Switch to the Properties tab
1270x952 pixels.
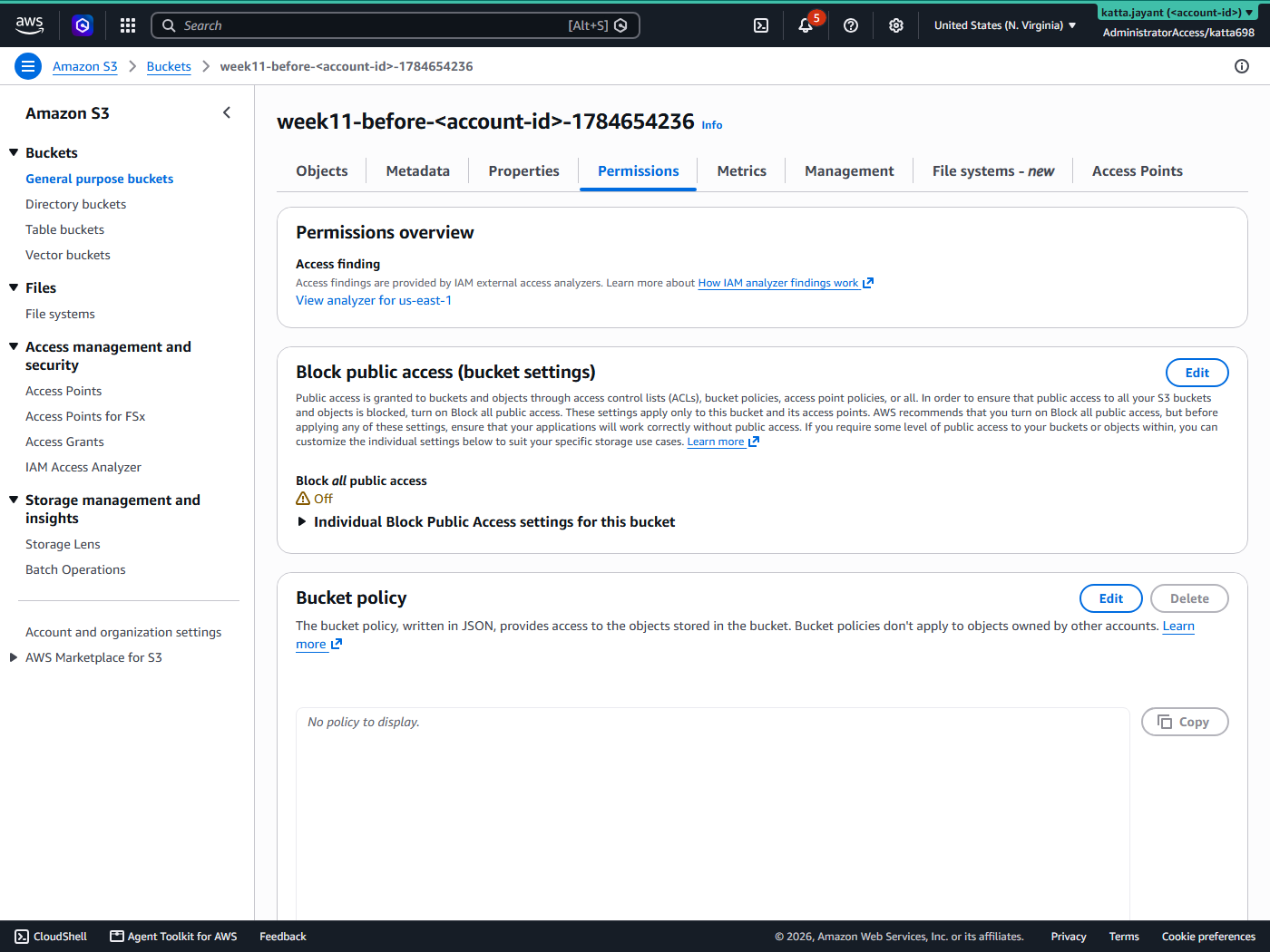click(x=523, y=170)
